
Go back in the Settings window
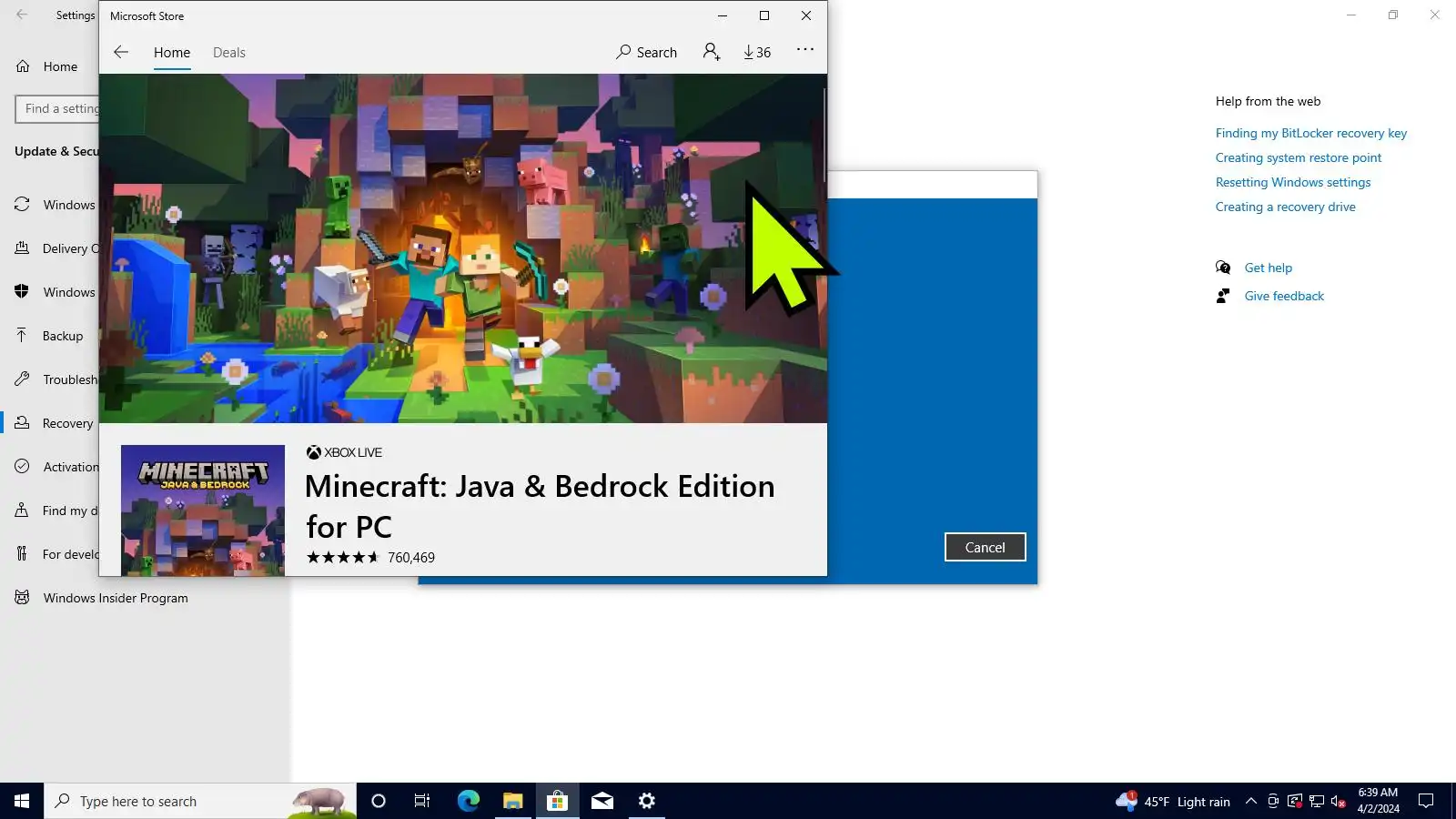(22, 15)
